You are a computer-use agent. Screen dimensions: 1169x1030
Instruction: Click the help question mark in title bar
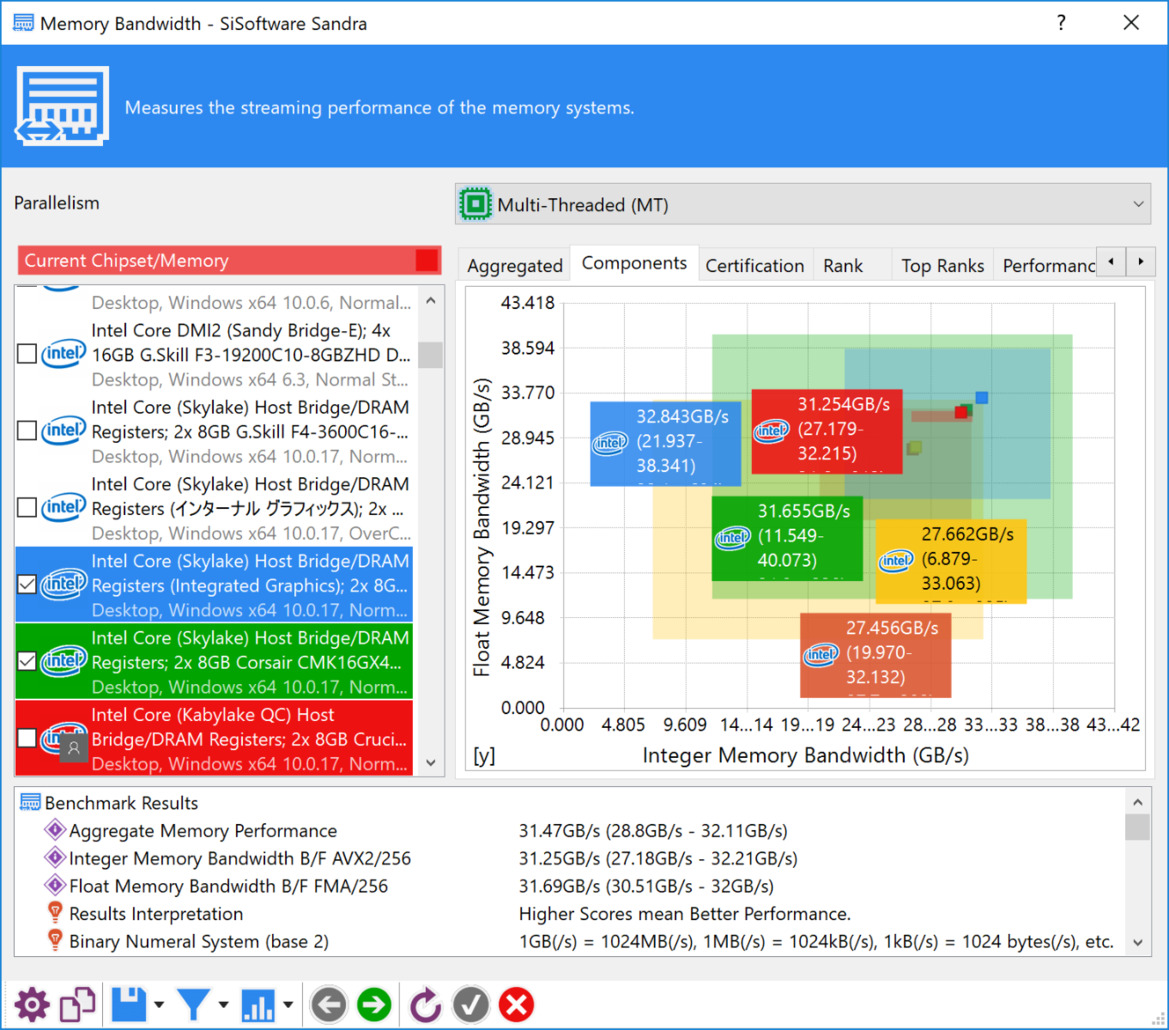tap(1061, 22)
